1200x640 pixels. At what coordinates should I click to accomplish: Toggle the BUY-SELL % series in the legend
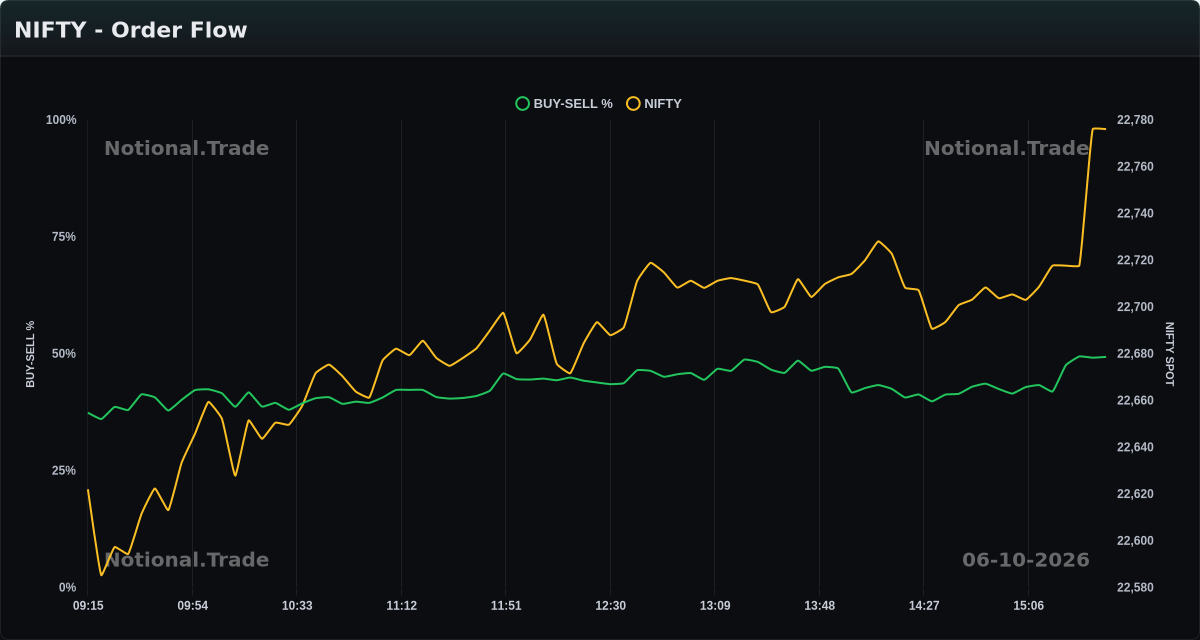pos(564,104)
